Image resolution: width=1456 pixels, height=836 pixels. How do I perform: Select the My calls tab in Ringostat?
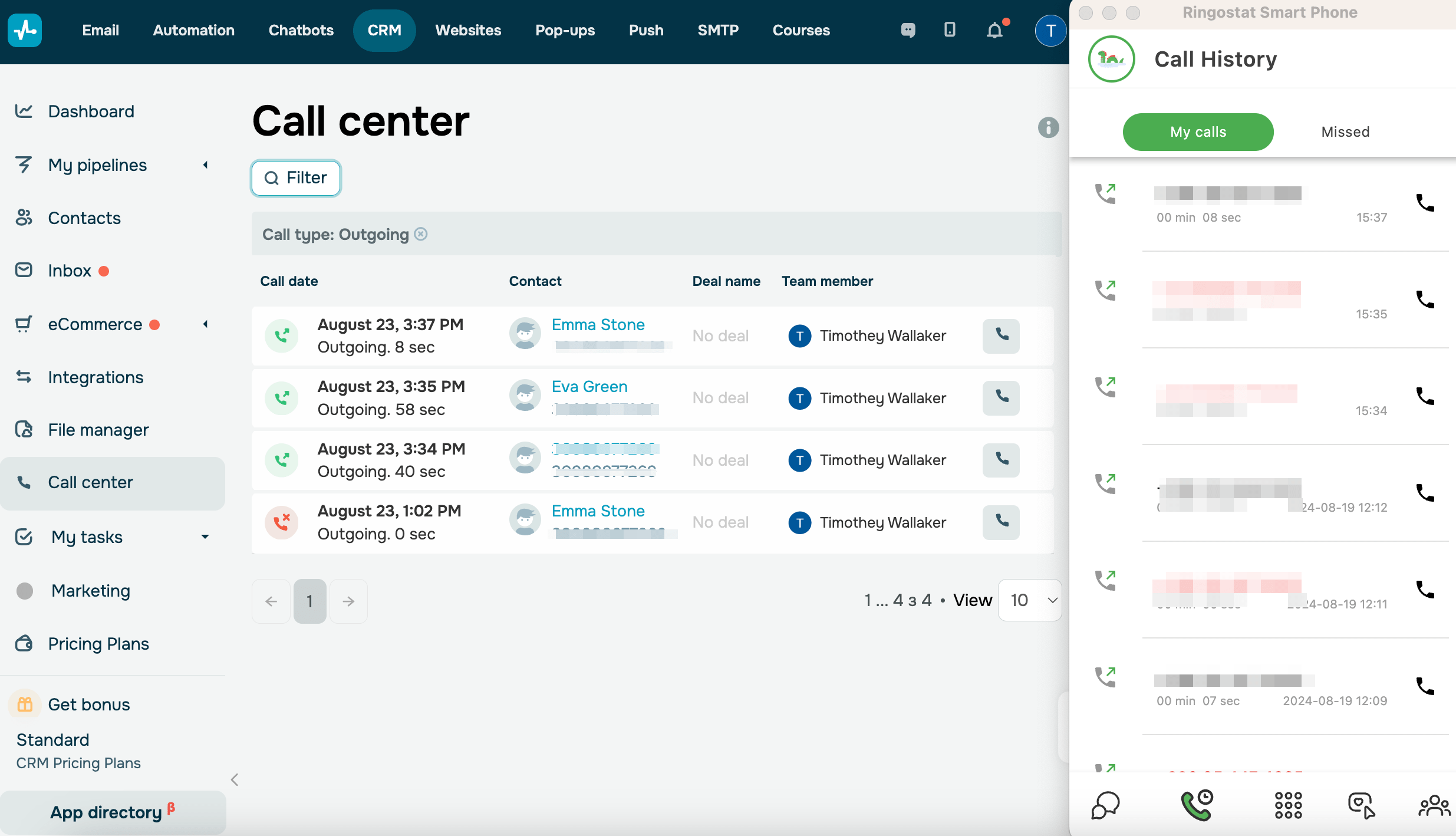[1198, 131]
